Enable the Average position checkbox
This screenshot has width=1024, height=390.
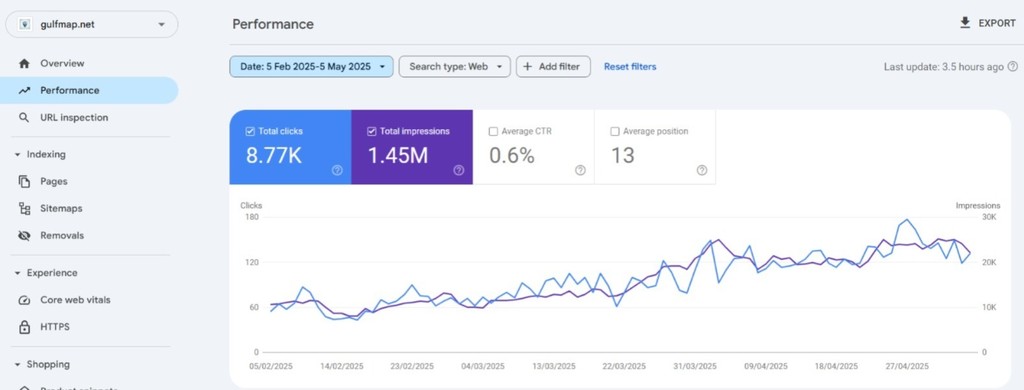click(615, 131)
